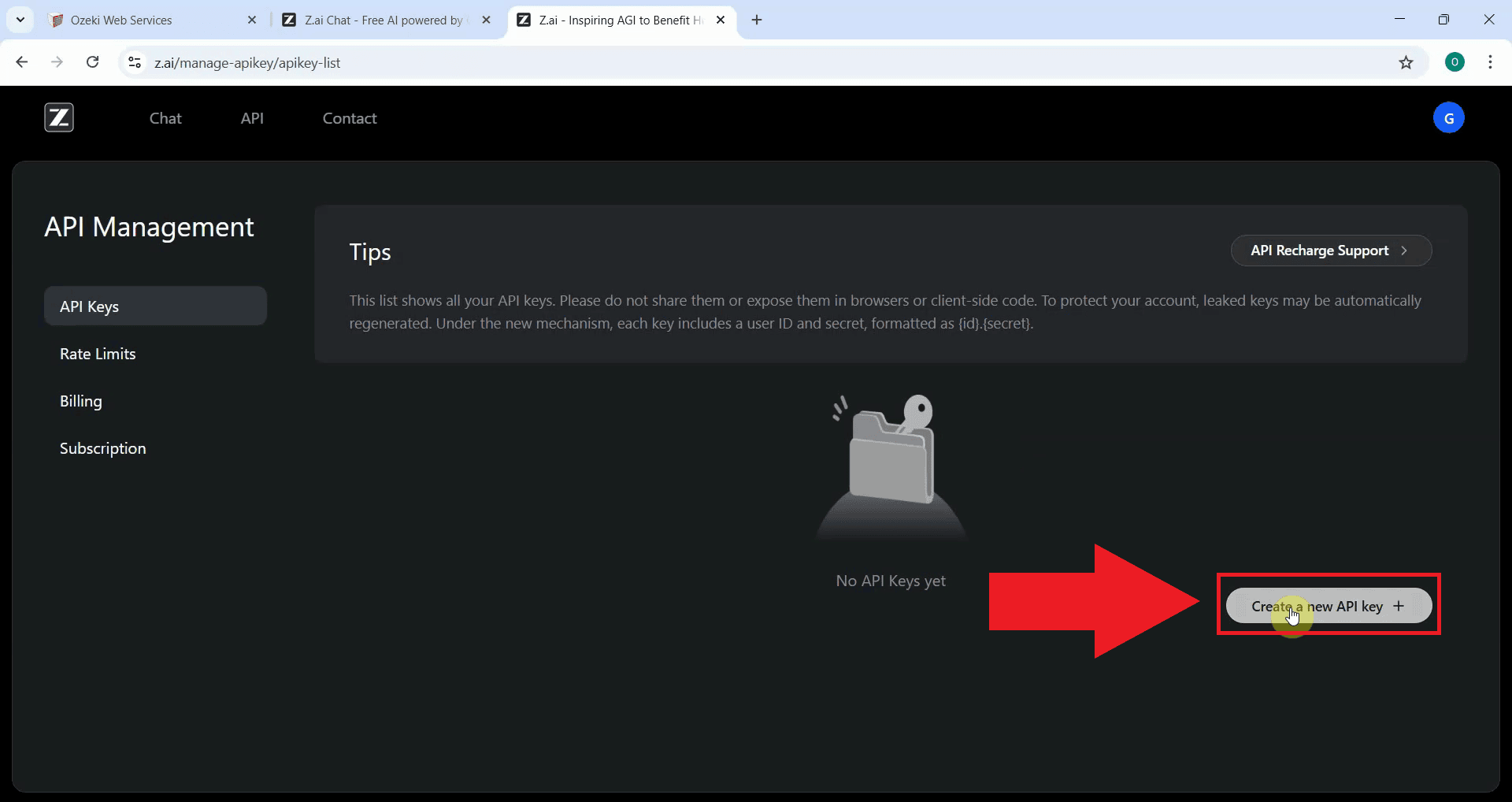Open the site settings icon in address bar
Screen dimensions: 1512x802
click(x=134, y=63)
